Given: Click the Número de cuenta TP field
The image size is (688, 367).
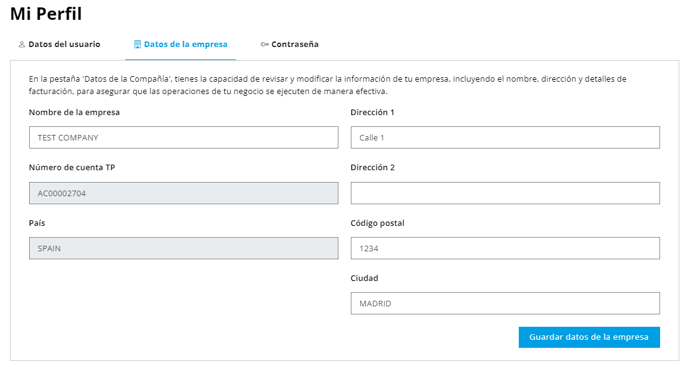Looking at the screenshot, I should [x=183, y=193].
